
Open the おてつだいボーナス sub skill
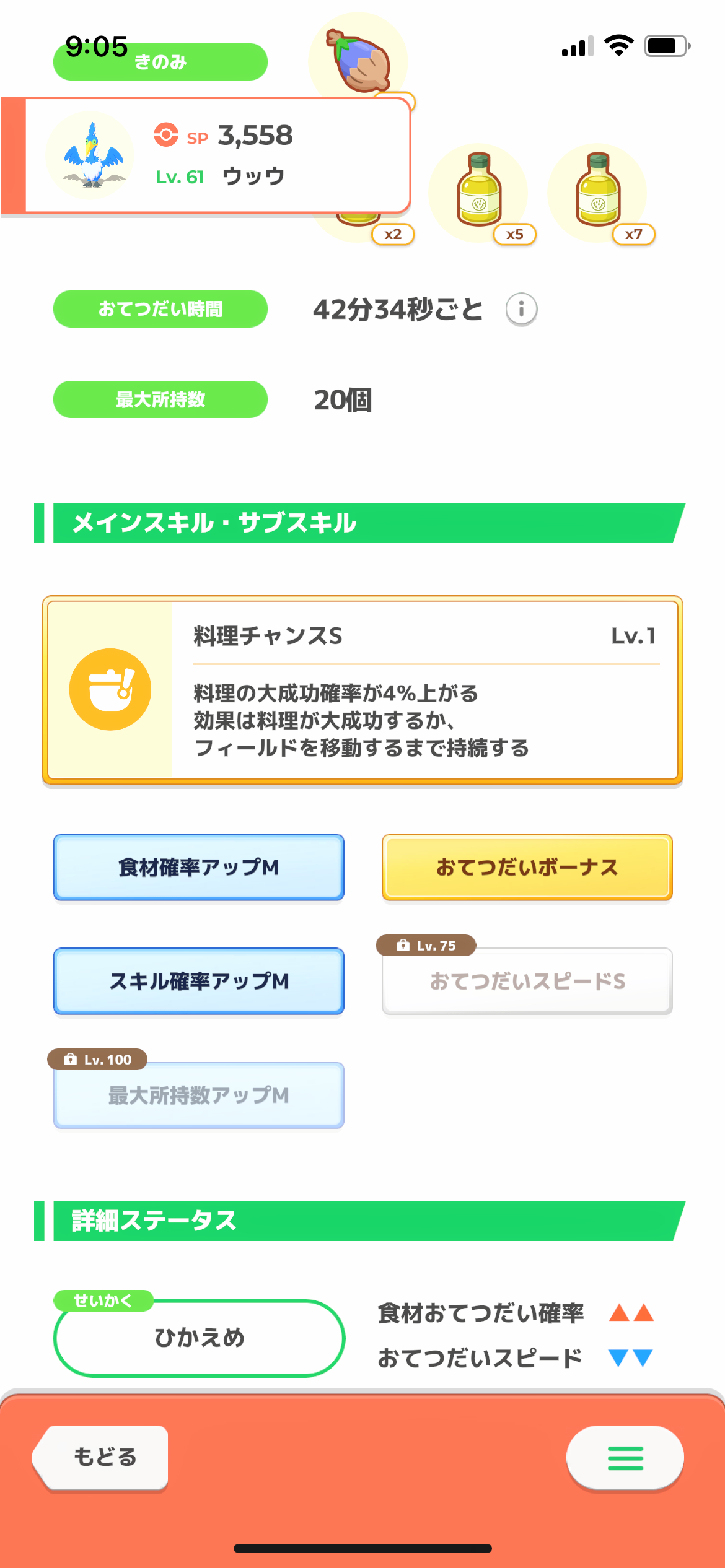pyautogui.click(x=527, y=867)
